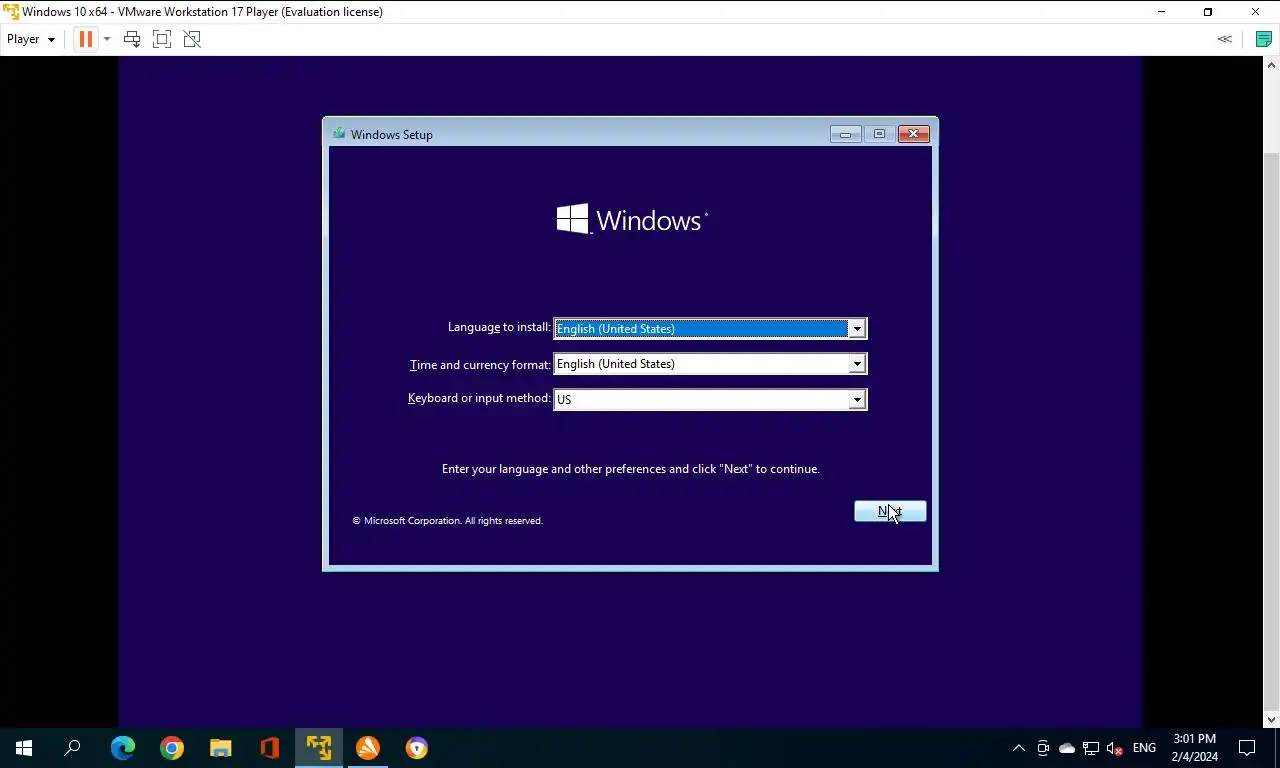Maximize the VMware Player window
Image resolution: width=1280 pixels, height=768 pixels.
pos(1208,12)
